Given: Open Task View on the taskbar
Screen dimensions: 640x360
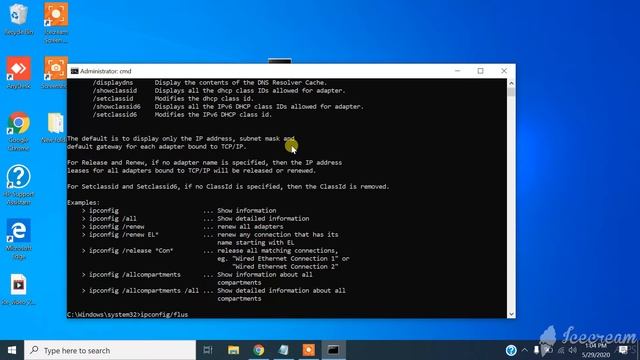Looking at the screenshot, I should [x=208, y=350].
